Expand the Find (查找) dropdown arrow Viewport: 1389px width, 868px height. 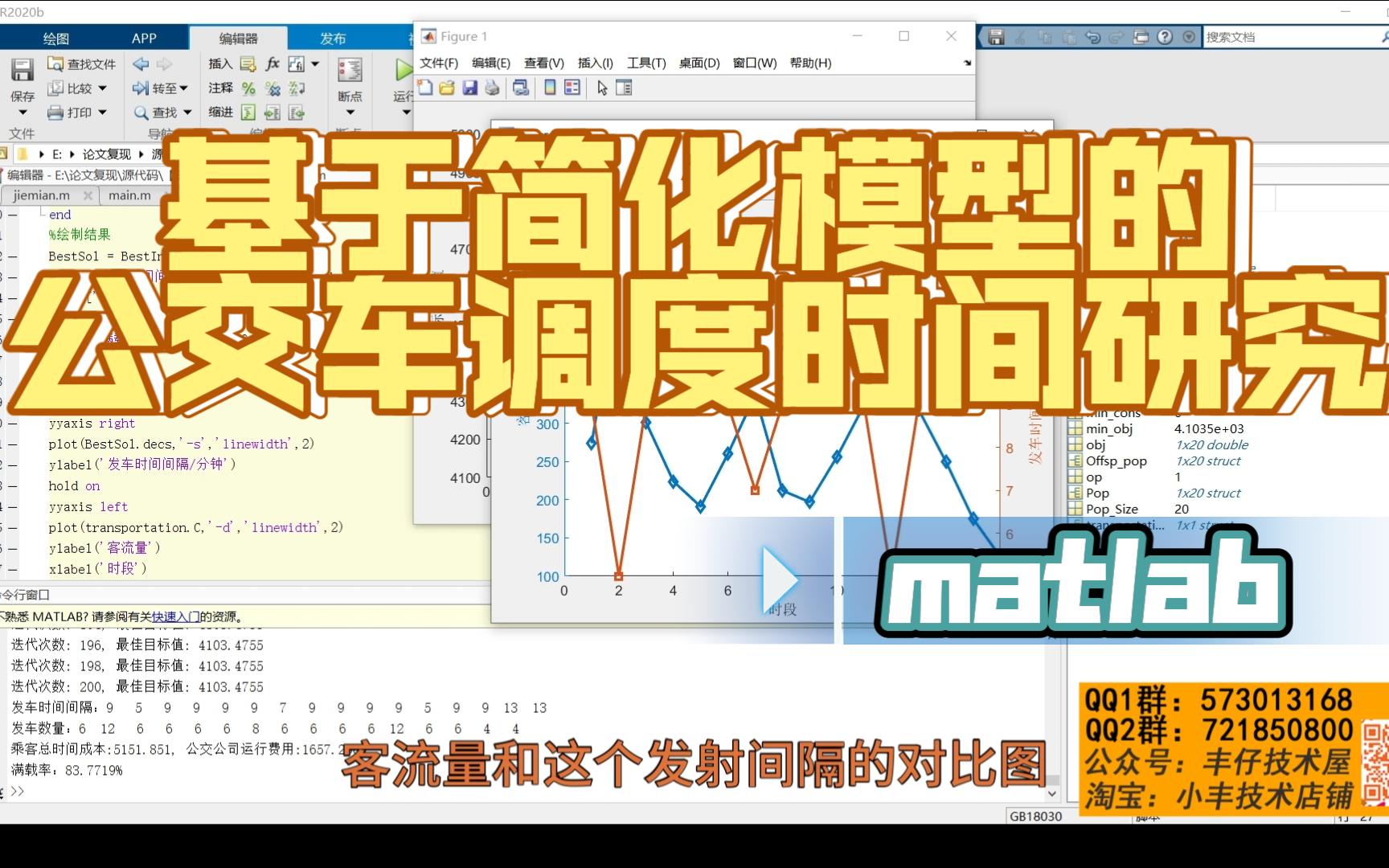pyautogui.click(x=187, y=113)
